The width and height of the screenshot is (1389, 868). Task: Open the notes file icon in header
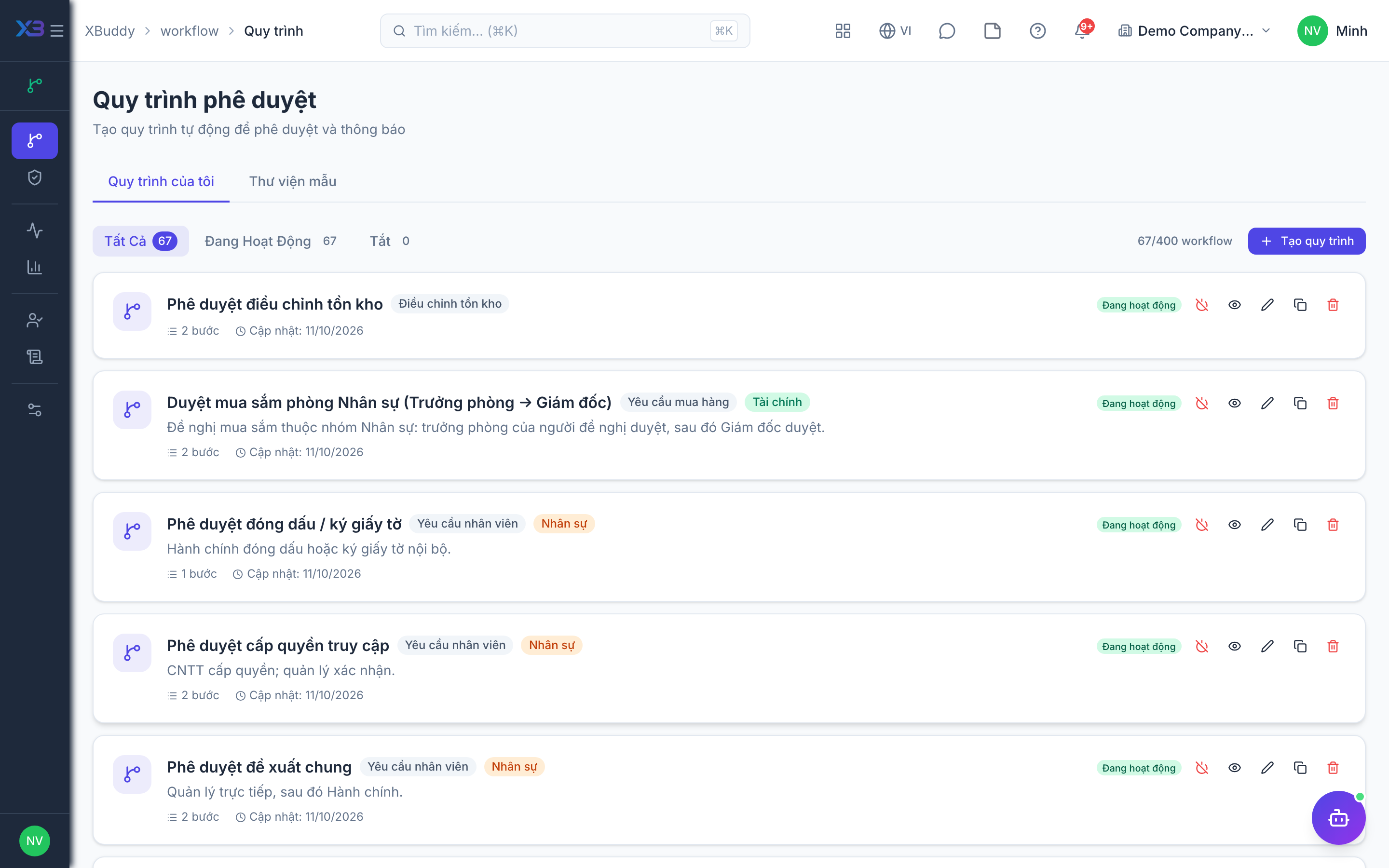click(993, 31)
